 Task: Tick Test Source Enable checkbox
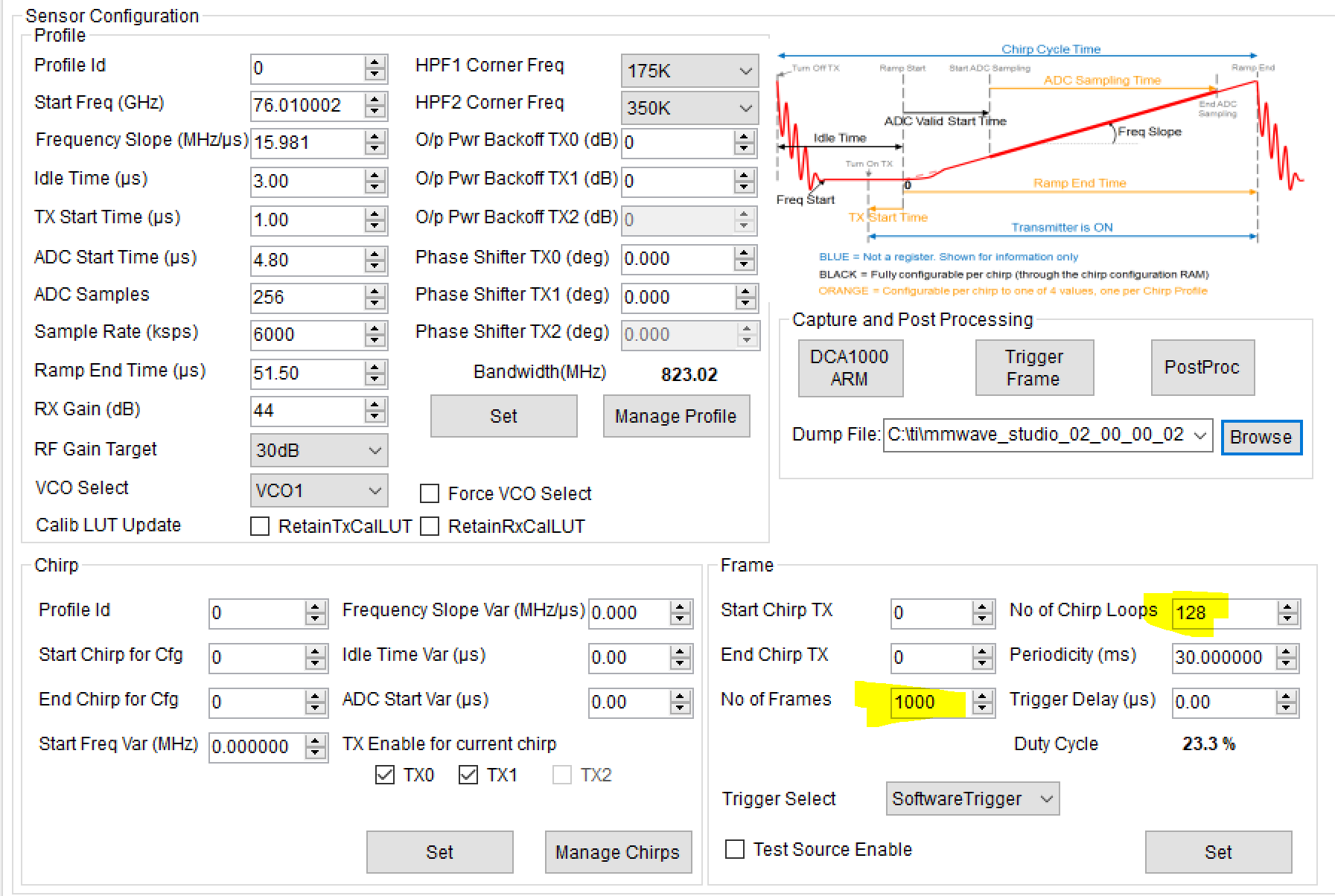tap(735, 849)
